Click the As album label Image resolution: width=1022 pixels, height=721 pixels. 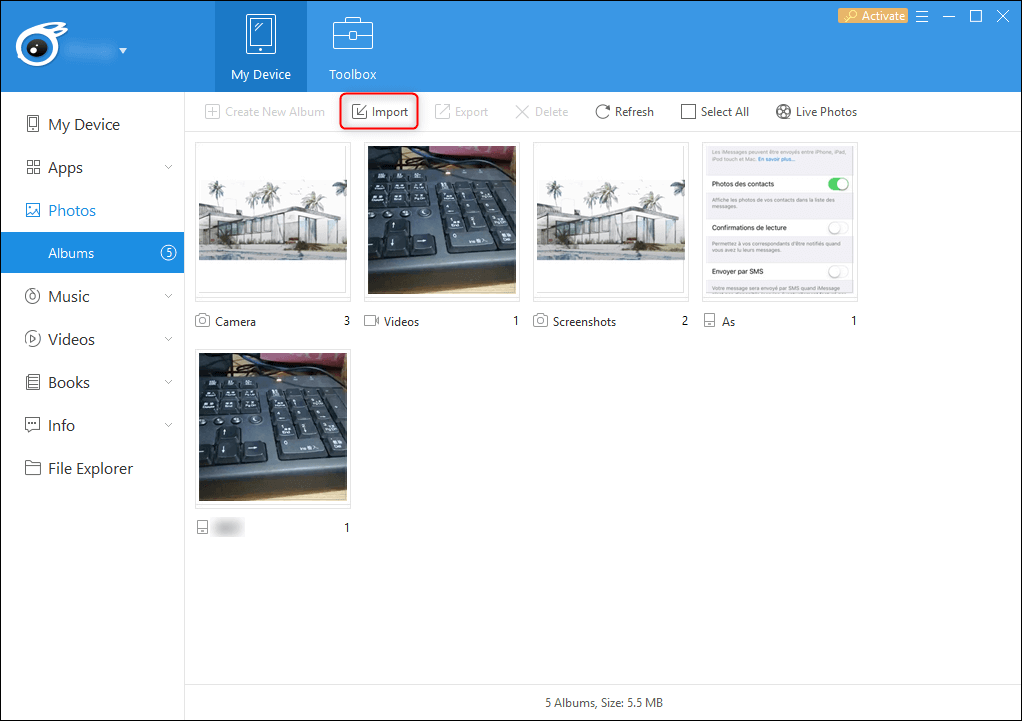tap(729, 321)
